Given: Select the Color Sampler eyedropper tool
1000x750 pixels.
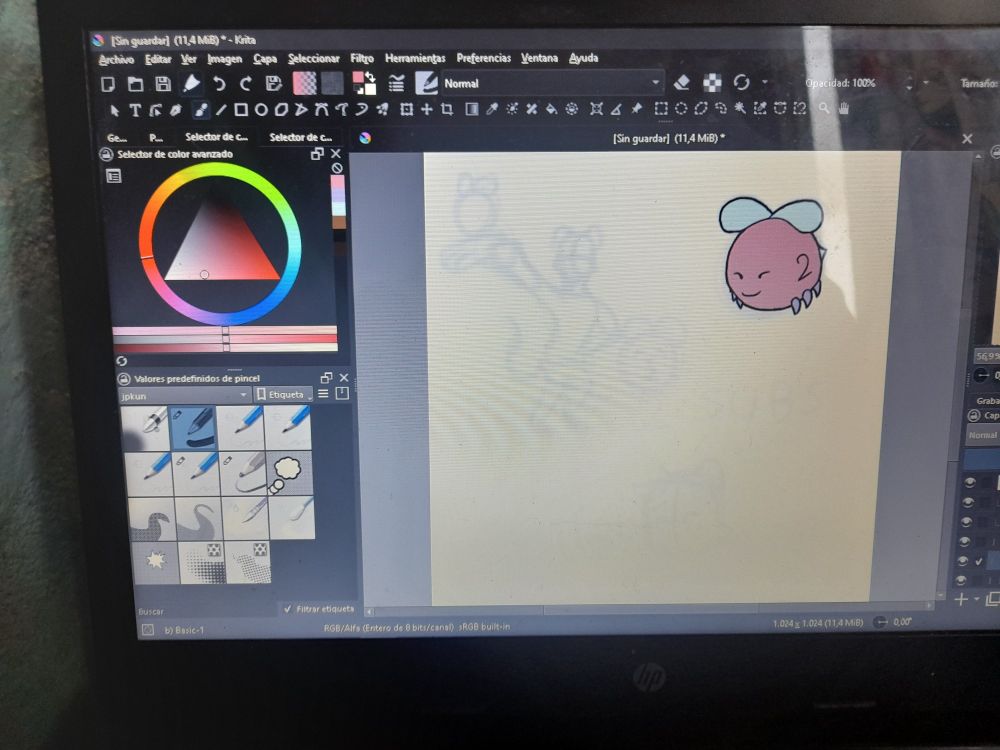Looking at the screenshot, I should pyautogui.click(x=491, y=110).
